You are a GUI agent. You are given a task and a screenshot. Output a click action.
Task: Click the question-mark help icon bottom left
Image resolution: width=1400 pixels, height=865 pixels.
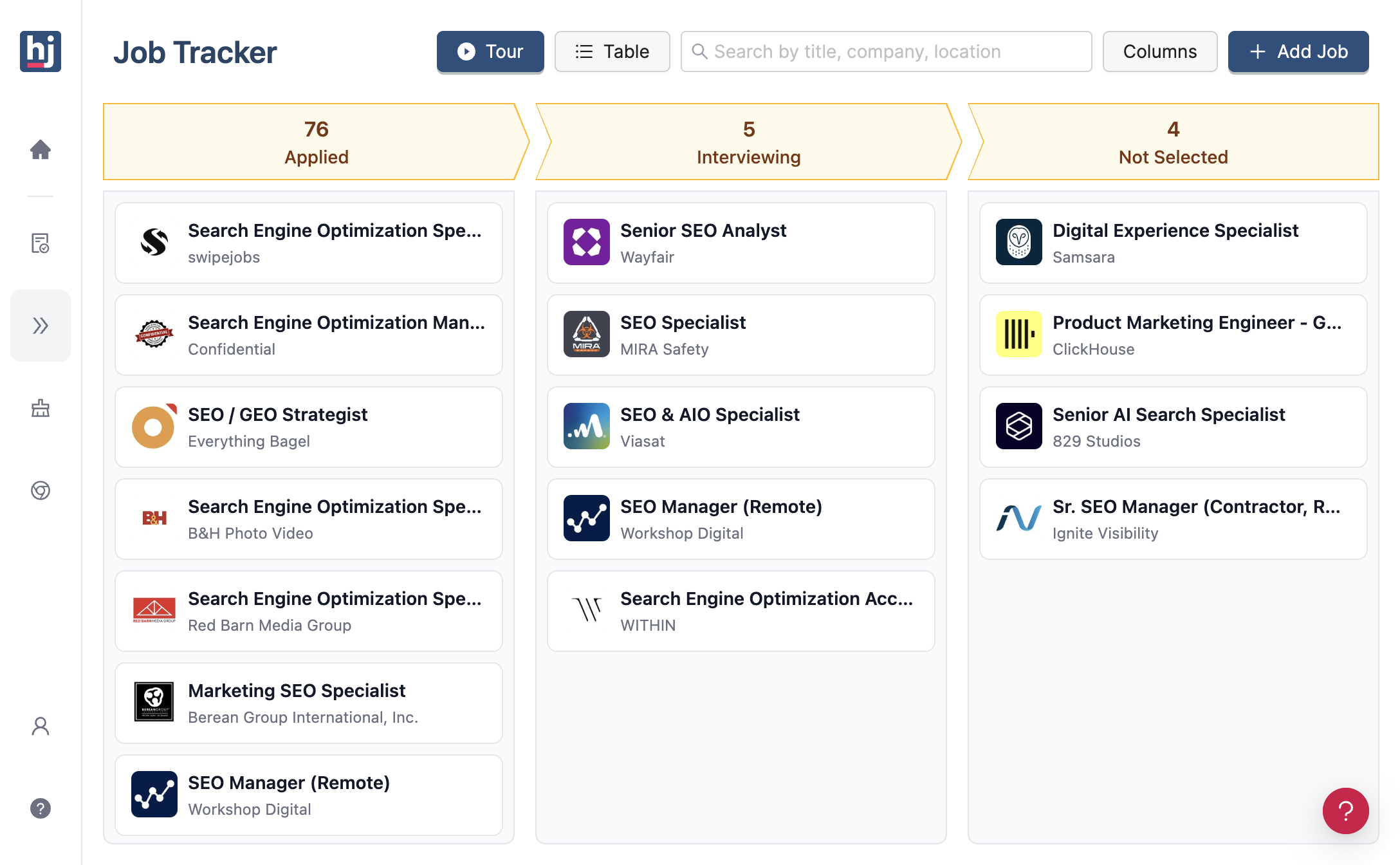[x=41, y=808]
